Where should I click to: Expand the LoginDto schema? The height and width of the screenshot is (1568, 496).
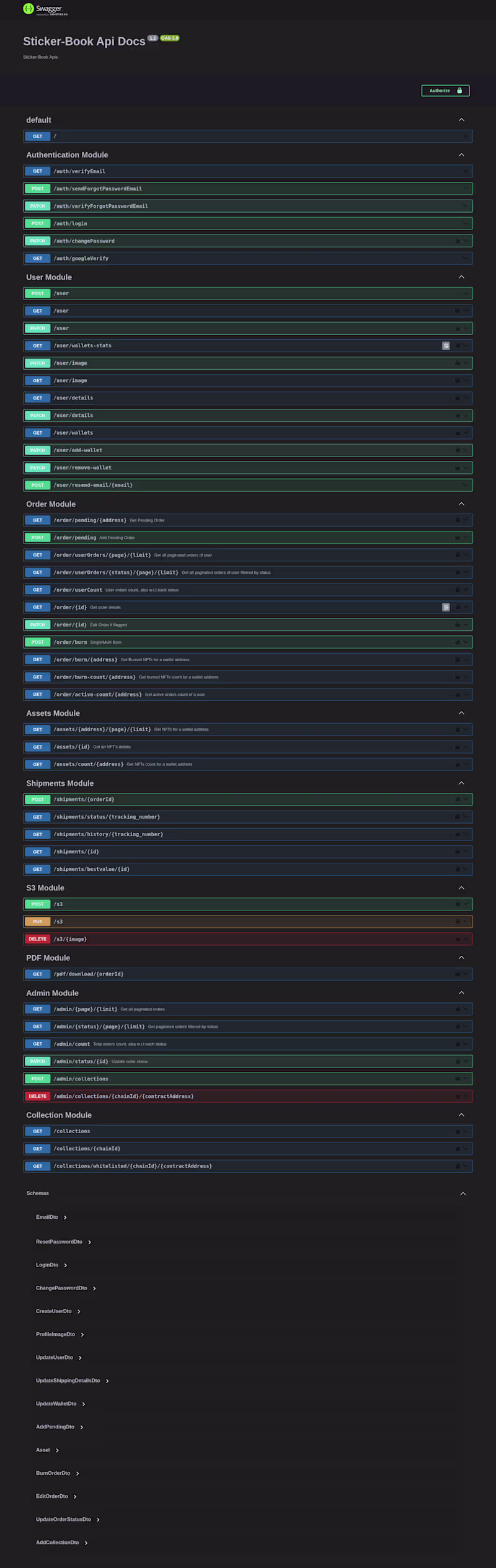coord(65,1265)
